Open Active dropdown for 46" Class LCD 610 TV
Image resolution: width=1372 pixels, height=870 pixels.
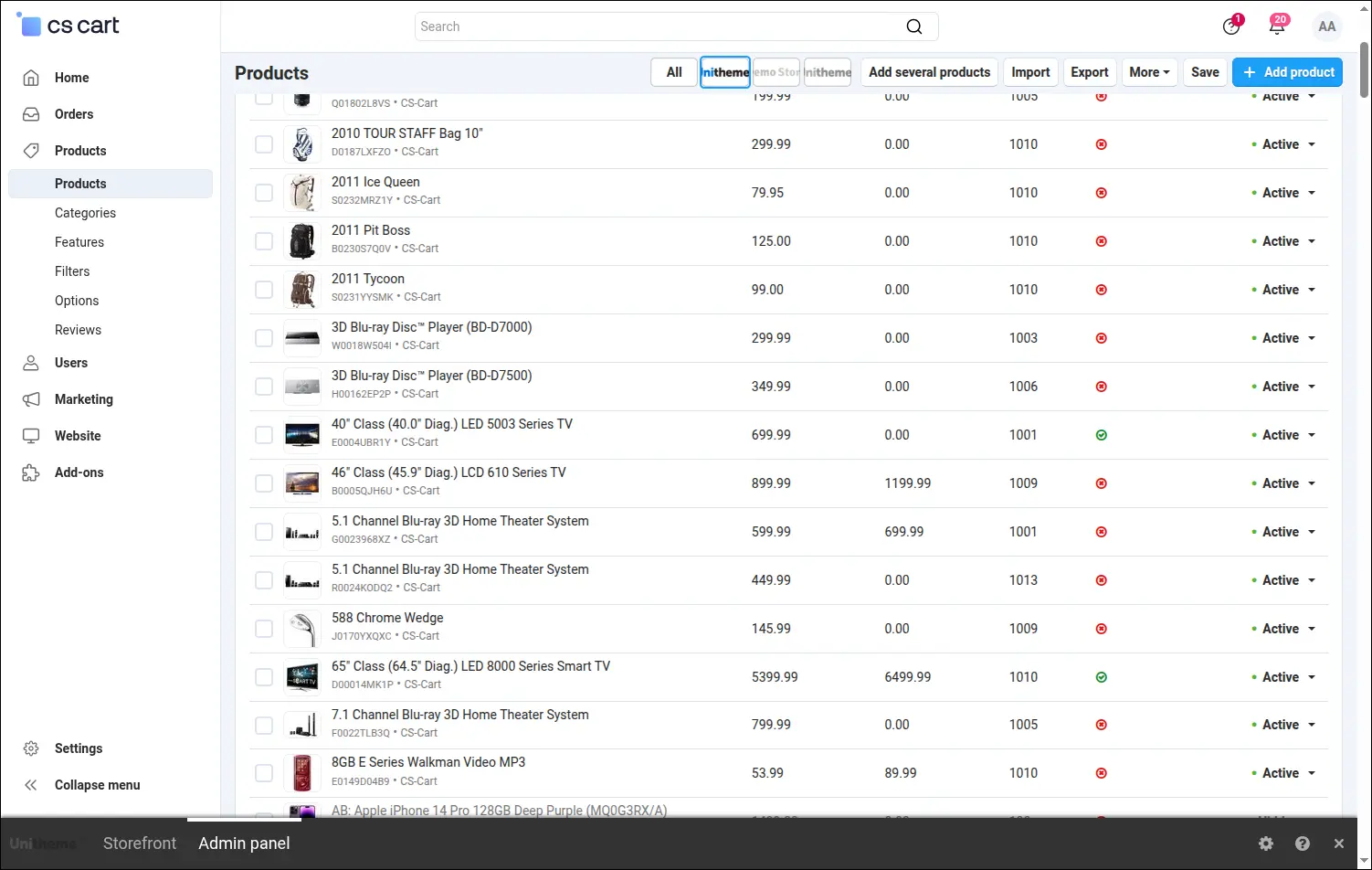click(1283, 483)
